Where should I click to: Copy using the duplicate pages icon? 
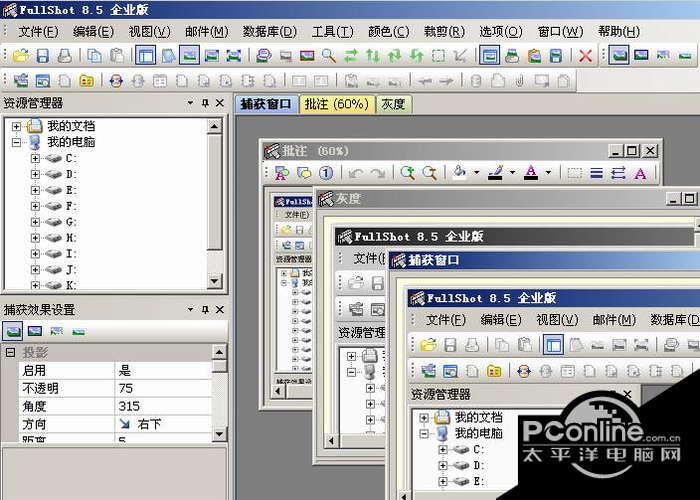(94, 55)
